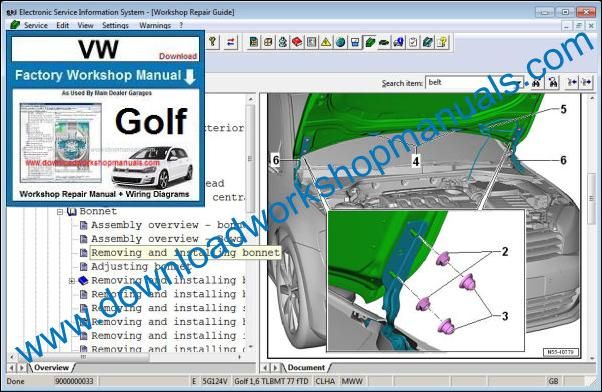Click the teal globe toolbar icon
The width and height of the screenshot is (602, 392).
[x=341, y=41]
